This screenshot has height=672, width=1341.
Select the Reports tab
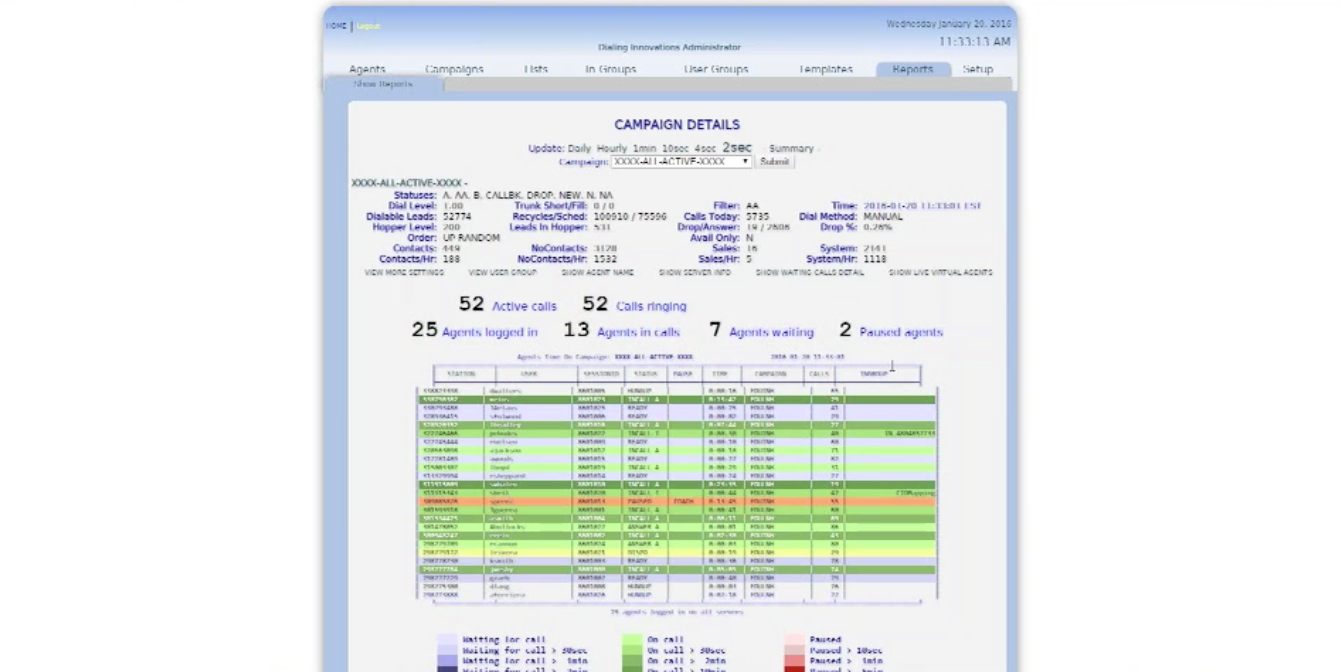913,70
